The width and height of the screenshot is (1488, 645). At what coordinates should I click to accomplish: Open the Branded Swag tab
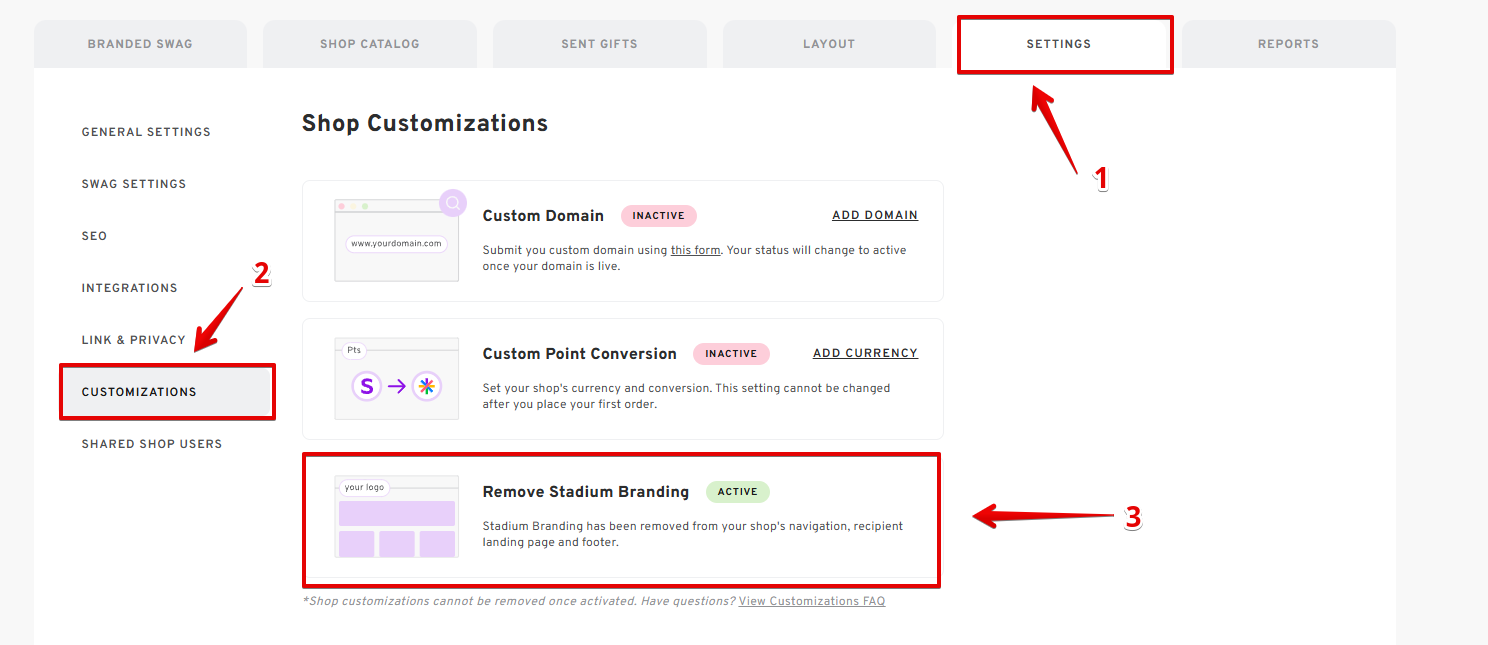pos(140,44)
